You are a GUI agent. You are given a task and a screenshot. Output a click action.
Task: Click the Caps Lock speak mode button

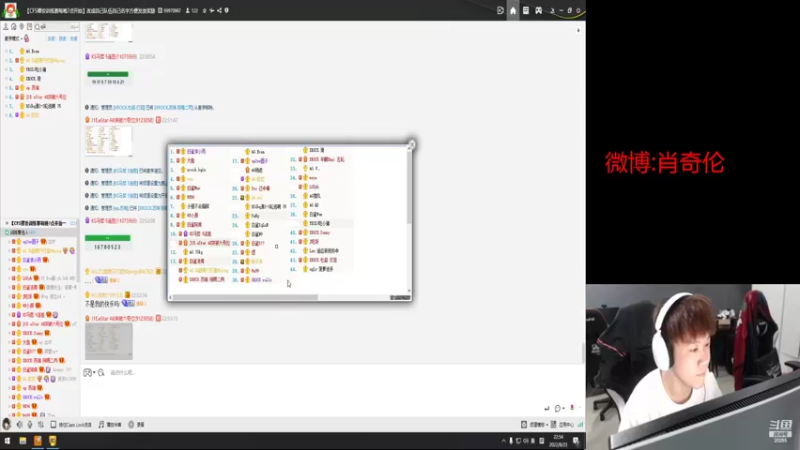(x=71, y=424)
